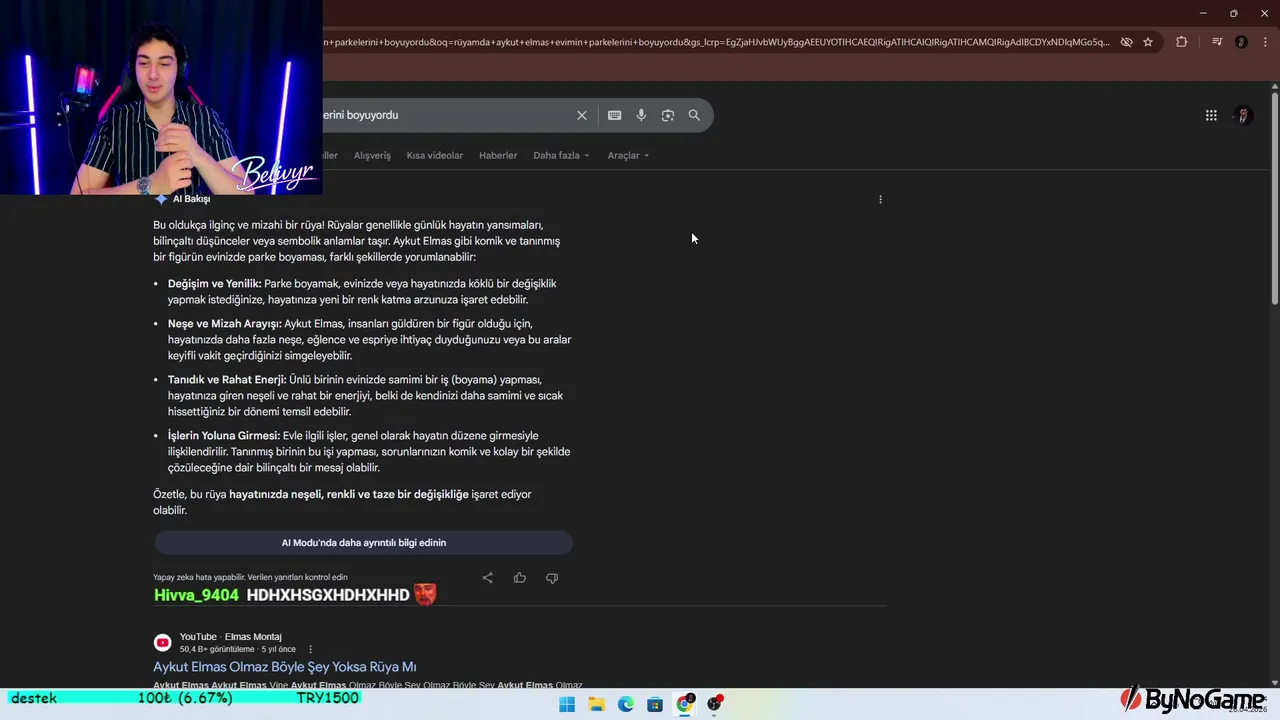The height and width of the screenshot is (720, 1280).
Task: Open 'Aykut Elmas Olmaz Böyle Şey' result link
Action: [x=285, y=667]
